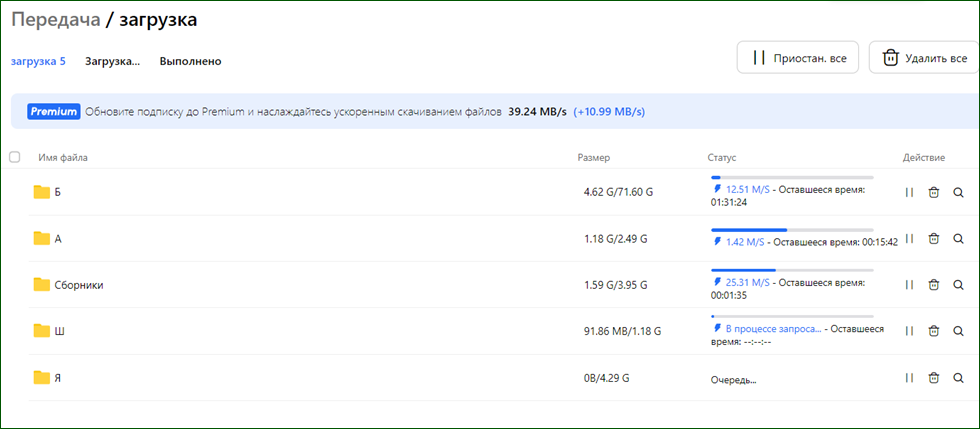Click the progress bar of folder Б
This screenshot has height=429, width=980.
792,178
